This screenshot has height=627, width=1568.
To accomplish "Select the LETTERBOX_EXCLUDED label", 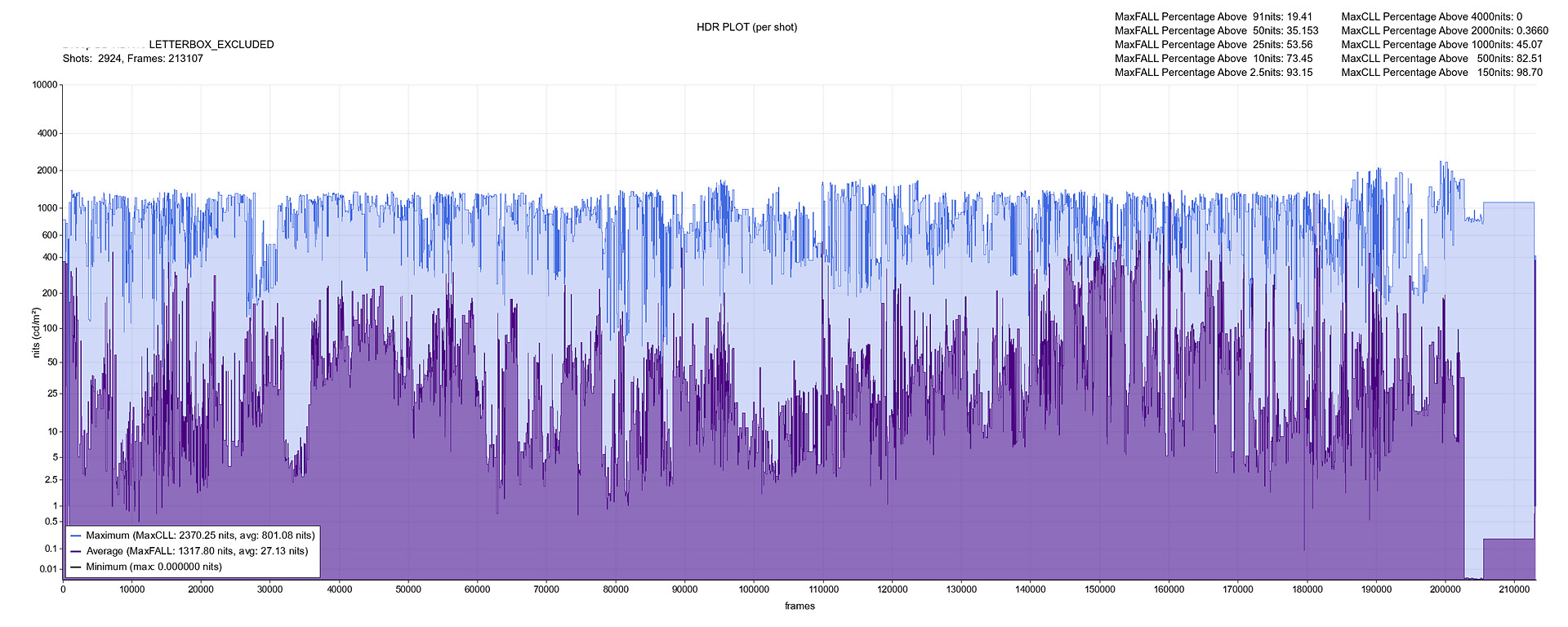I will pos(212,45).
